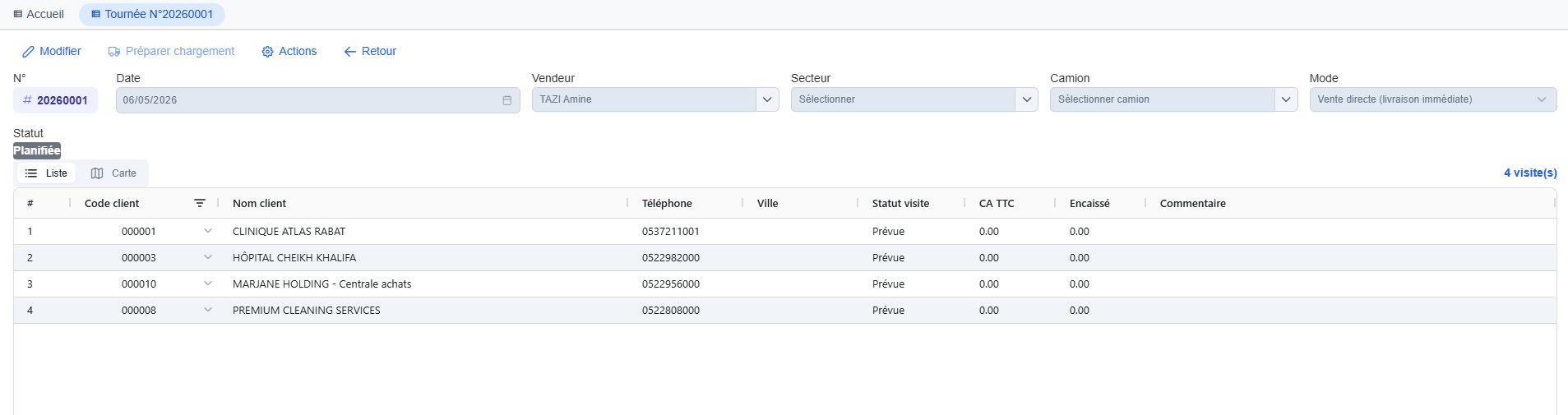The height and width of the screenshot is (415, 1568).
Task: Click Téléphone column header
Action: coord(667,203)
